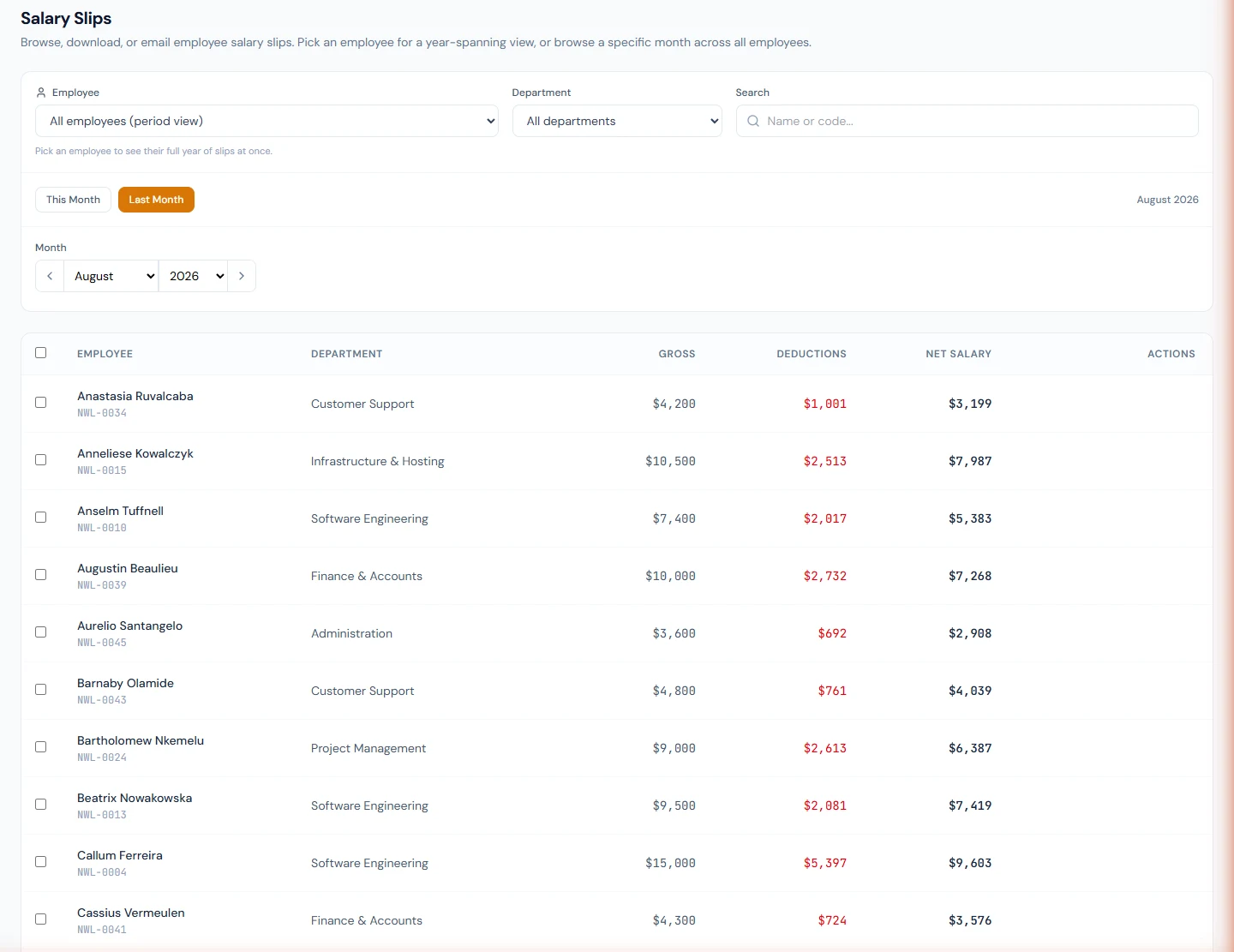The image size is (1234, 952).
Task: Click the ACTIONS column header
Action: pyautogui.click(x=1171, y=354)
